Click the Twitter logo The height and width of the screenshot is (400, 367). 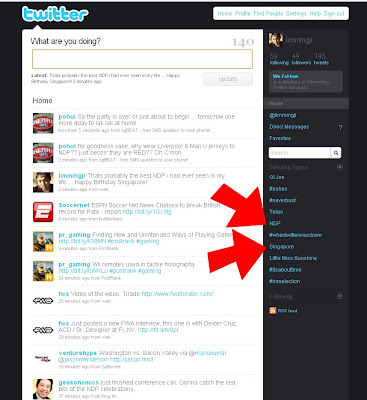click(x=55, y=15)
